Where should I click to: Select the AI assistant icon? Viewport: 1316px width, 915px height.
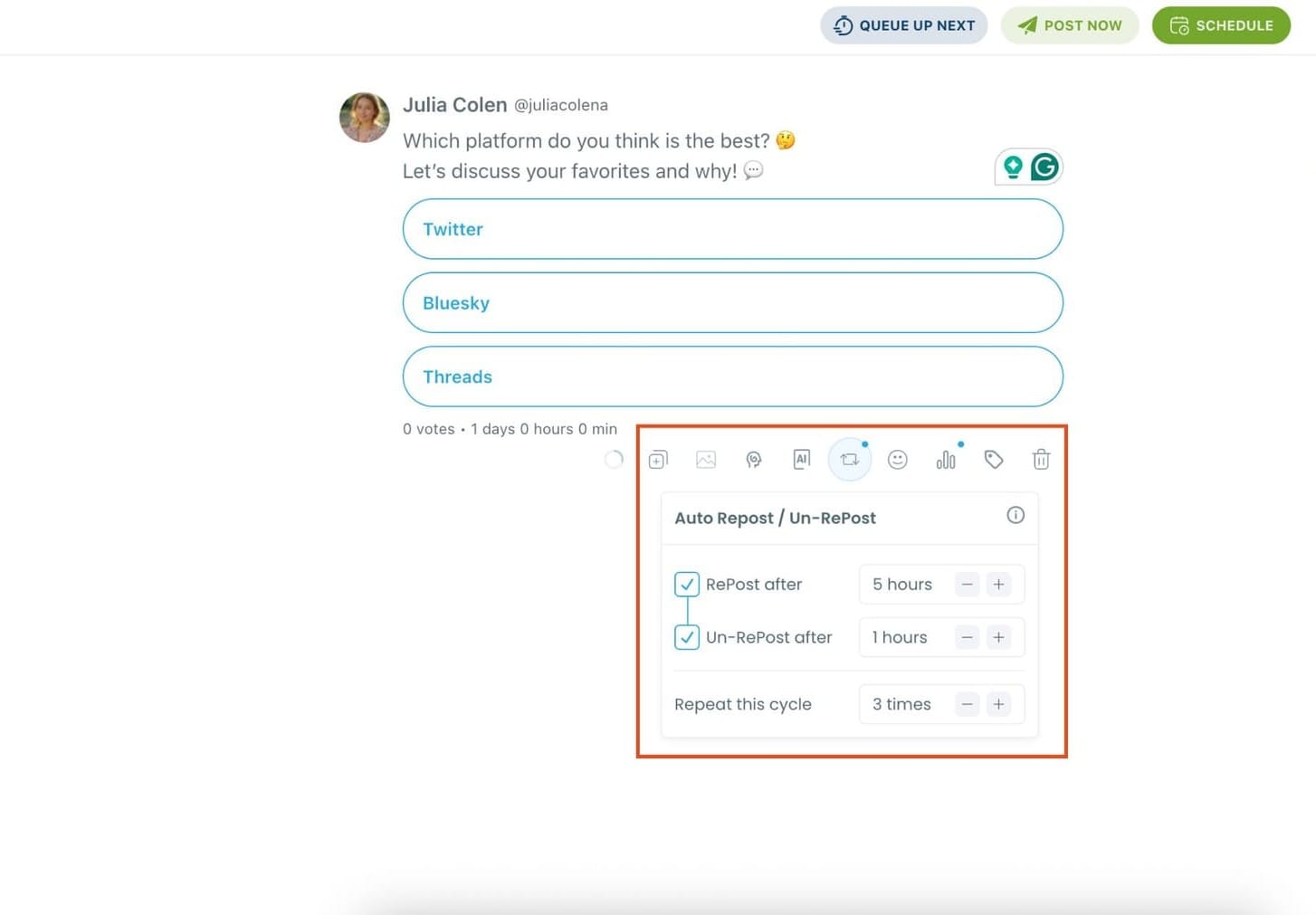point(802,459)
